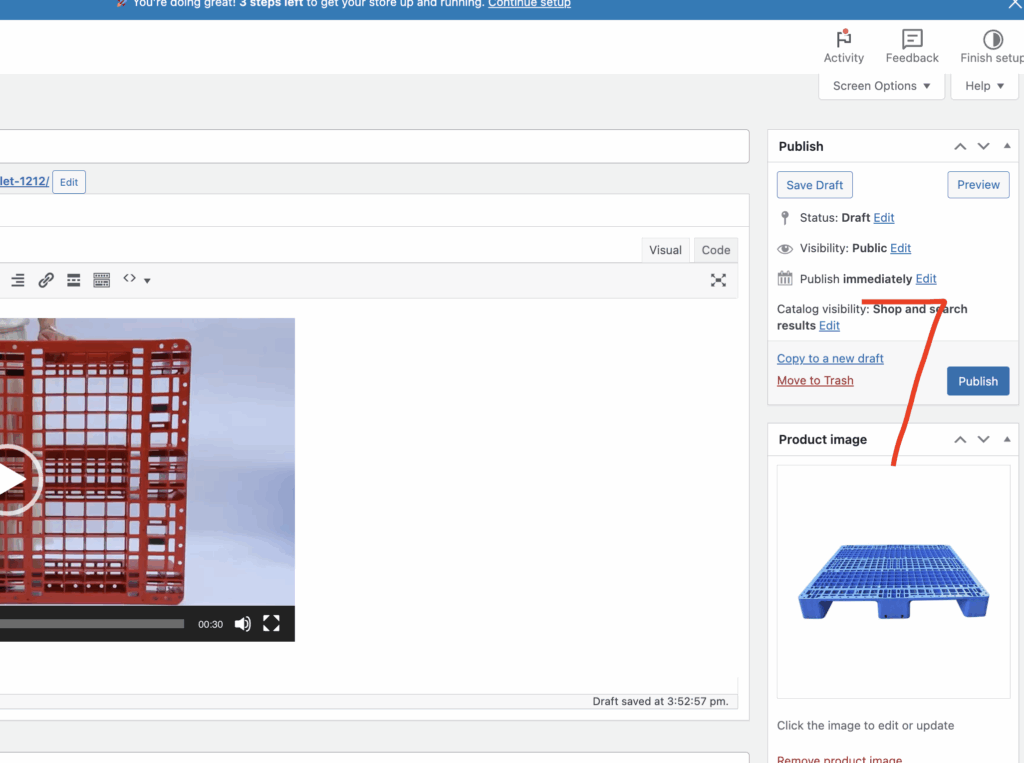Insert a Read More tag
The height and width of the screenshot is (763, 1024).
coord(73,281)
